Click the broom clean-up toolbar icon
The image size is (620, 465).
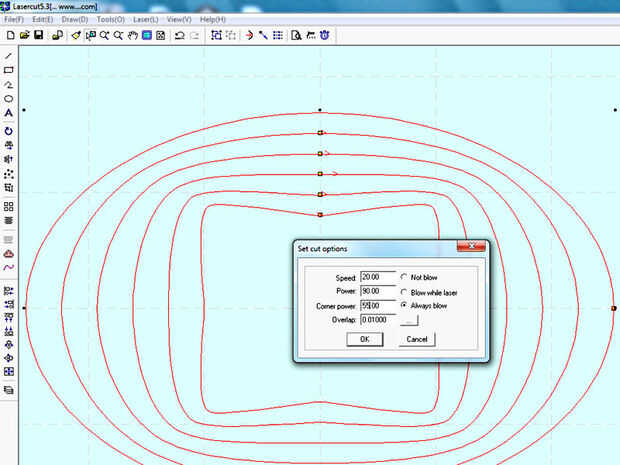[x=76, y=36]
